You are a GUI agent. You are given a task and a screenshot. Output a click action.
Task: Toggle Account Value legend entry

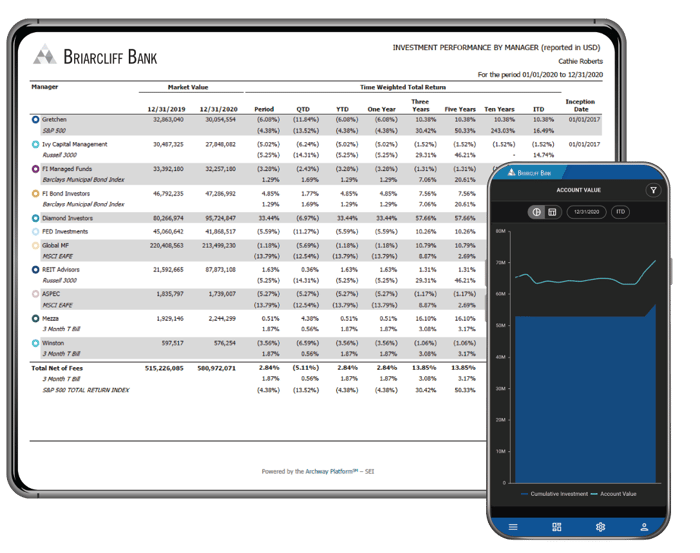[613, 494]
